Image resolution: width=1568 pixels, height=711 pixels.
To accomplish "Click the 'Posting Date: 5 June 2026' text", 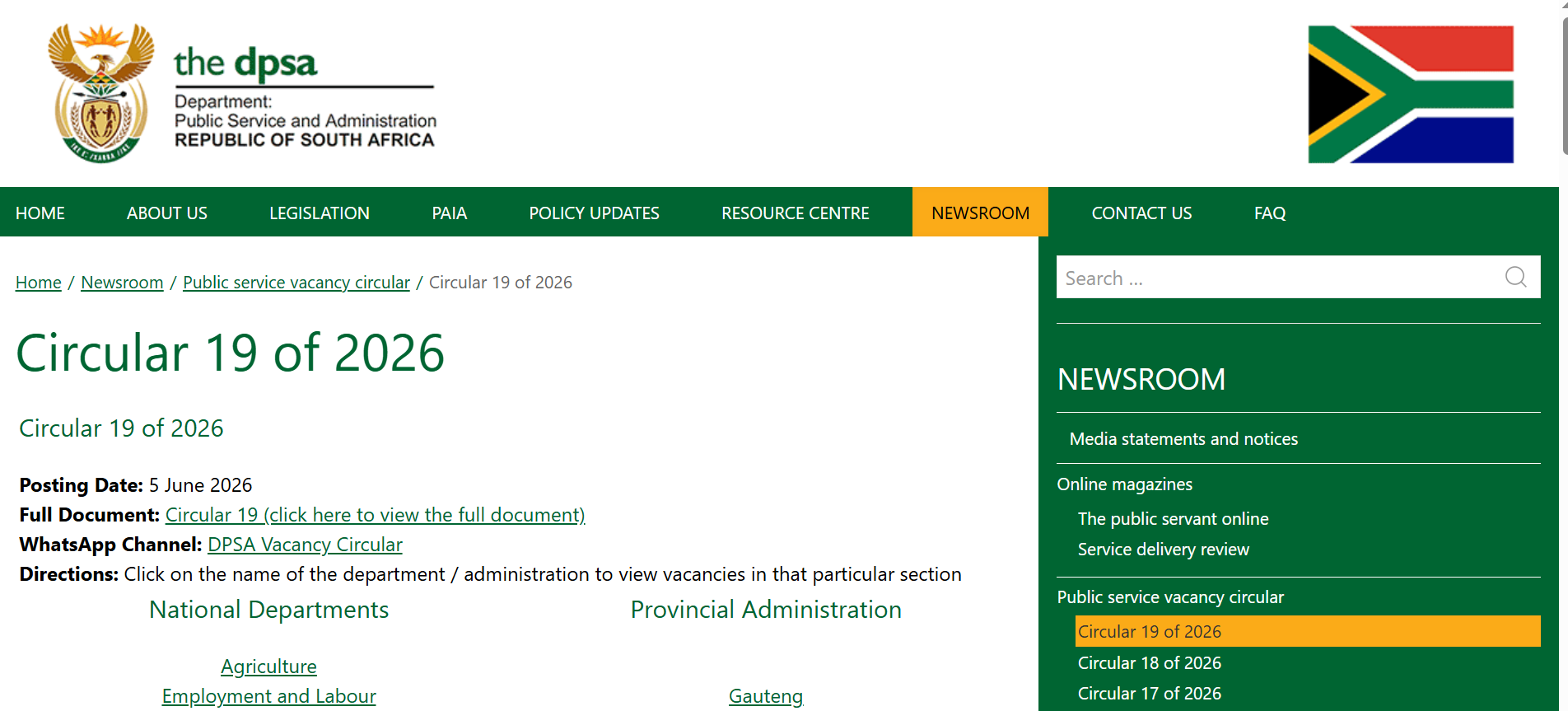I will (x=136, y=485).
